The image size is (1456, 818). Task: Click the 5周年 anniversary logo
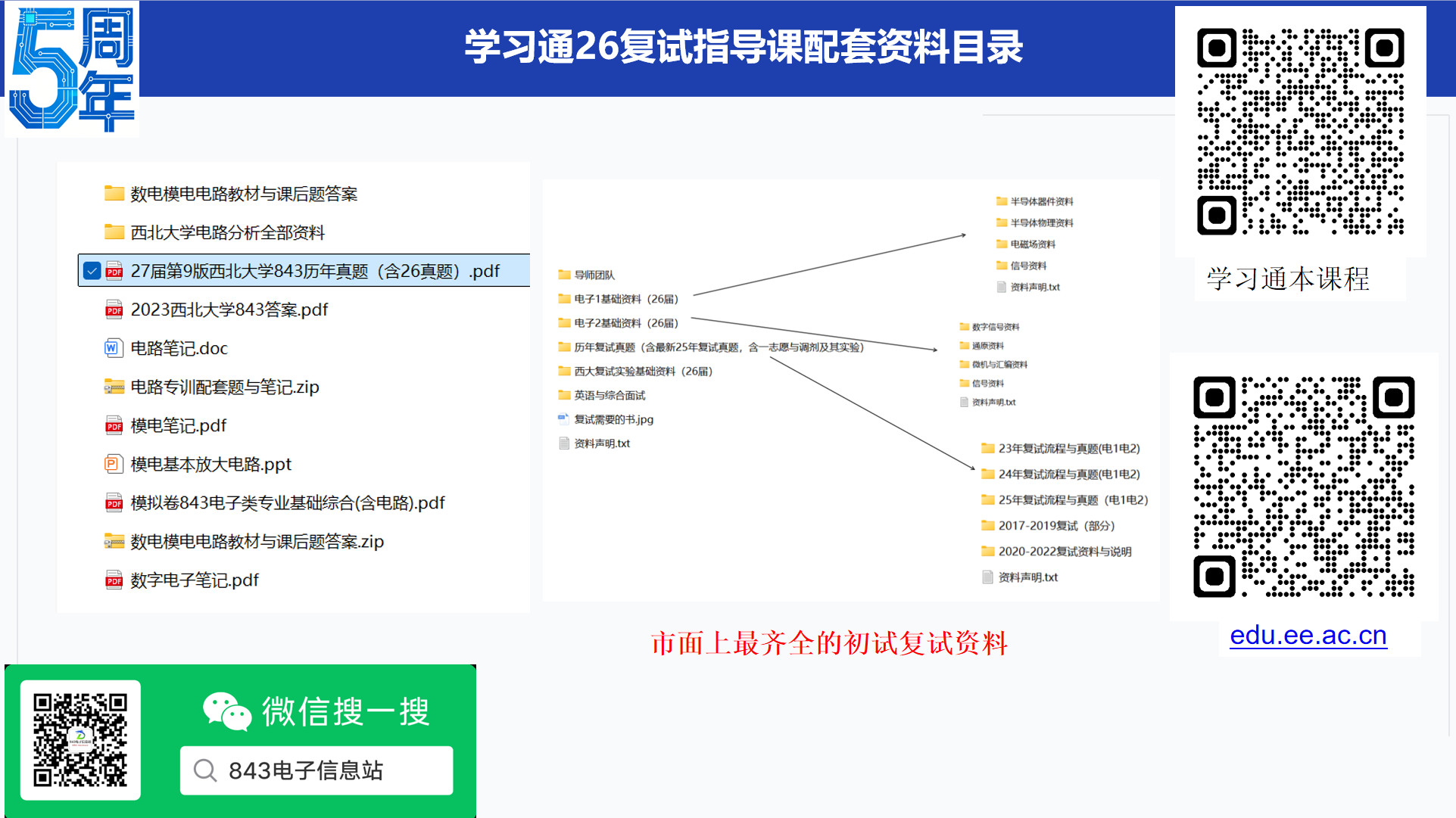(72, 70)
